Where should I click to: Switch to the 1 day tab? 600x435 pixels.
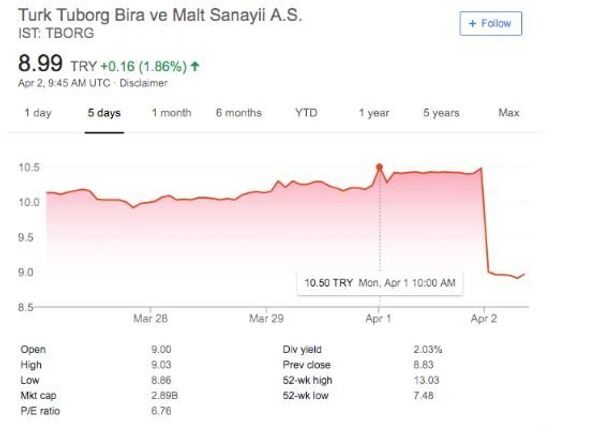pyautogui.click(x=38, y=113)
